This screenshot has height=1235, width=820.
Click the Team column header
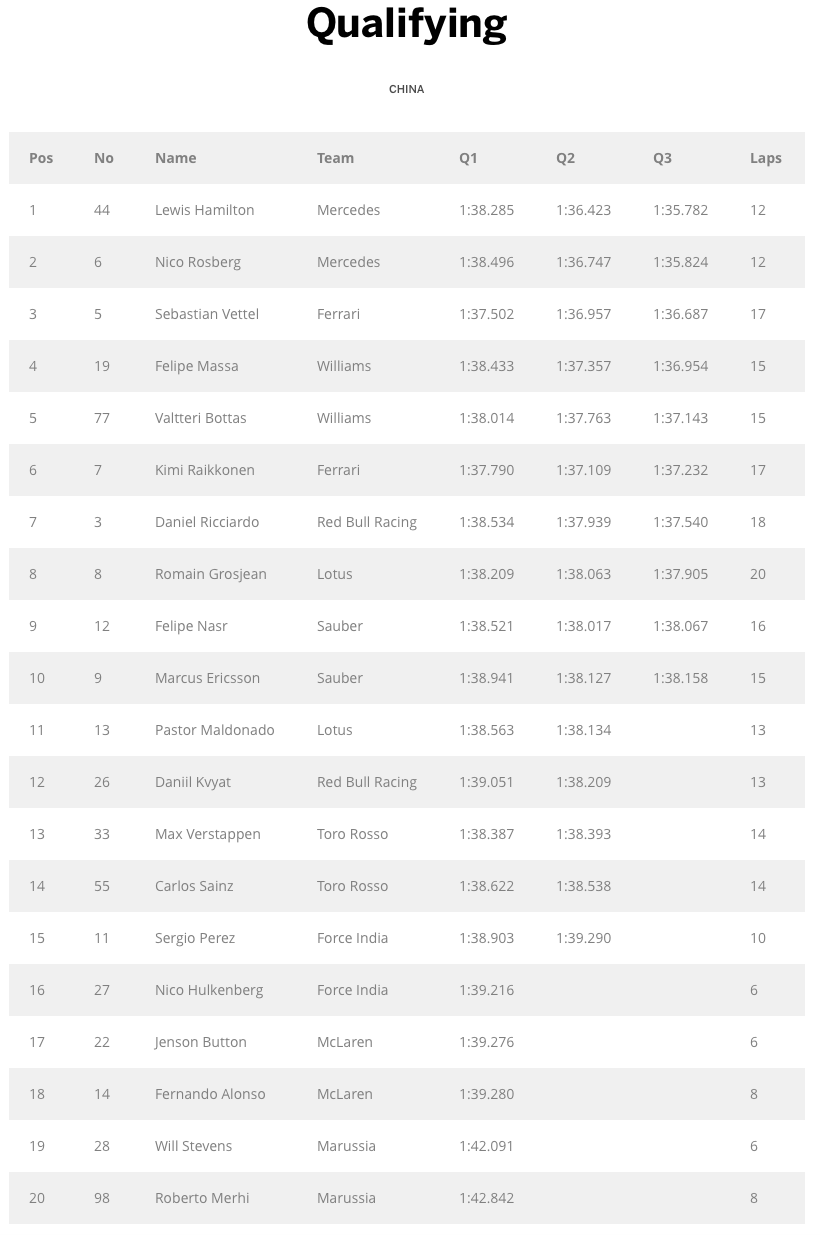point(335,158)
